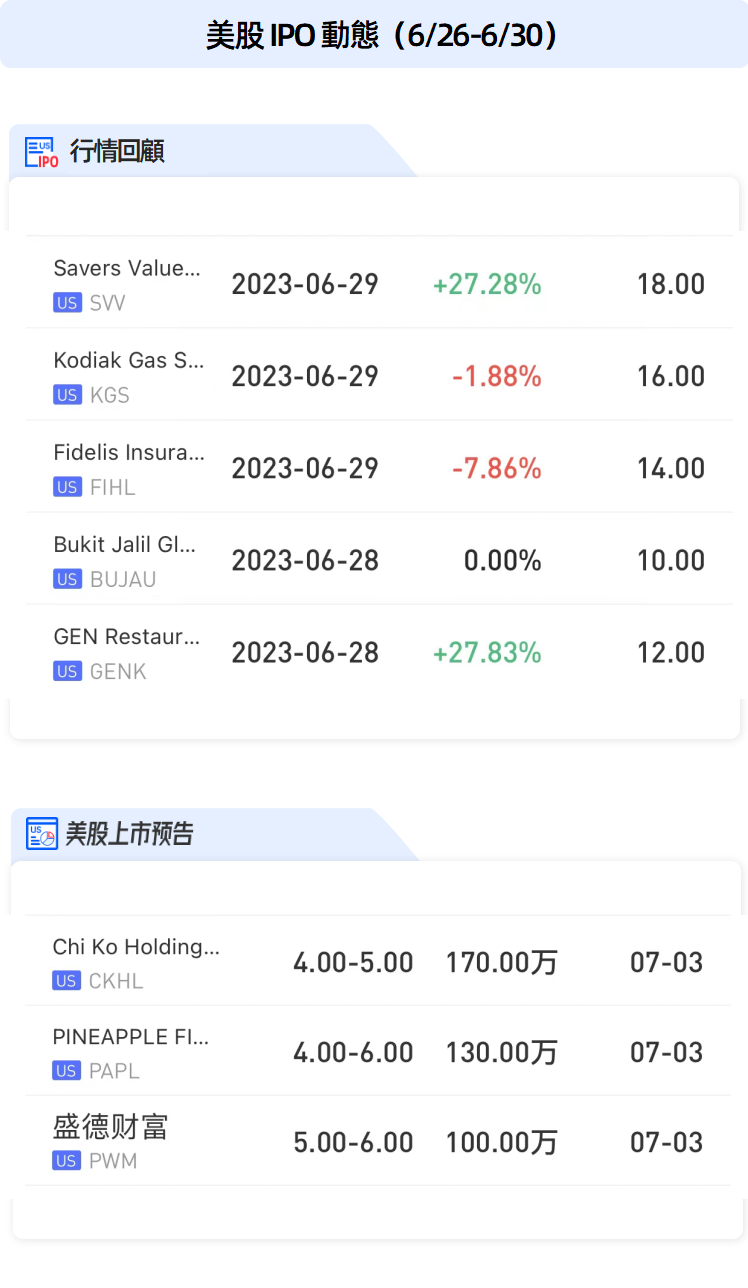View the GEN Restaurant +27.83% change
The image size is (748, 1288).
point(487,653)
